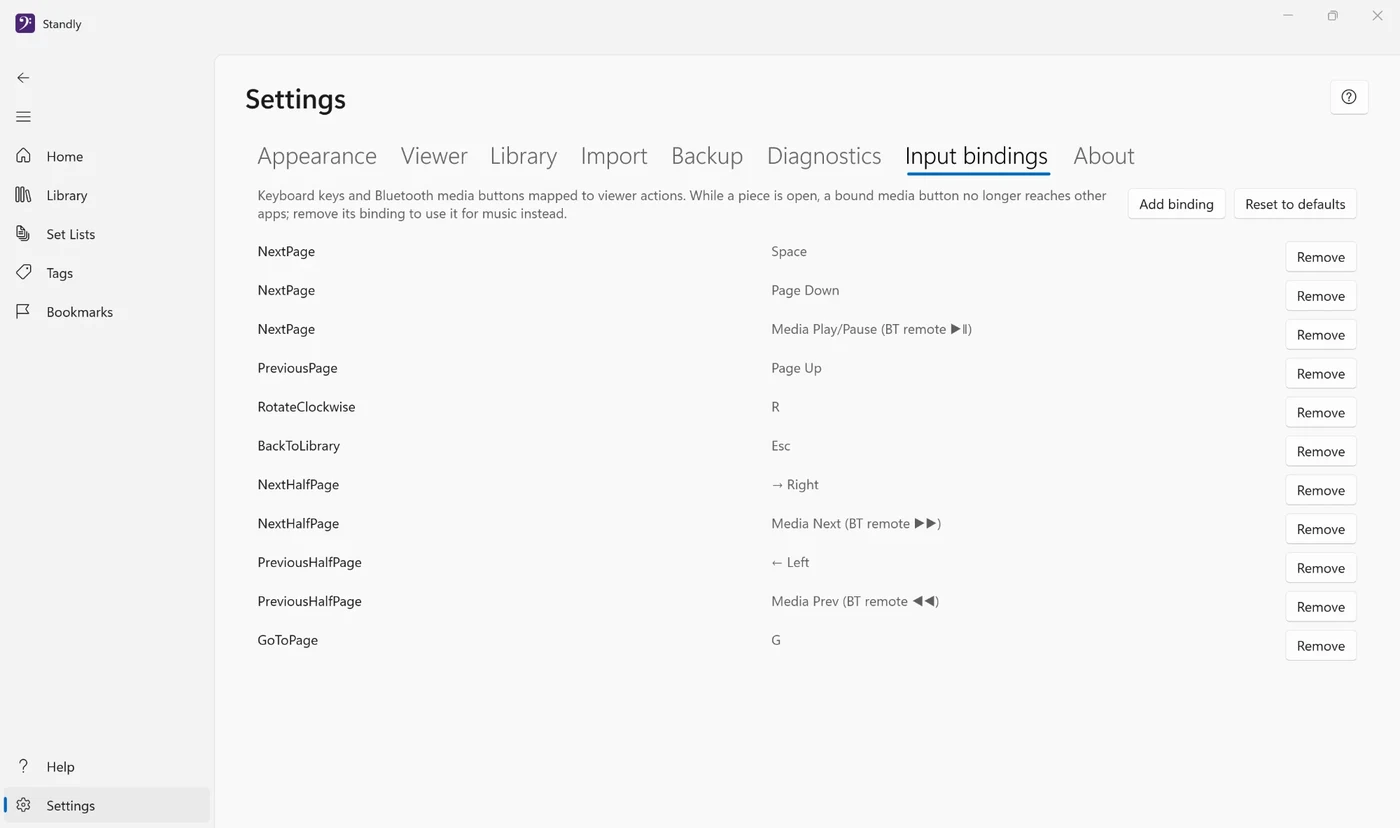Image resolution: width=1400 pixels, height=828 pixels.
Task: Toggle the hamburger navigation menu
Action: tap(23, 117)
